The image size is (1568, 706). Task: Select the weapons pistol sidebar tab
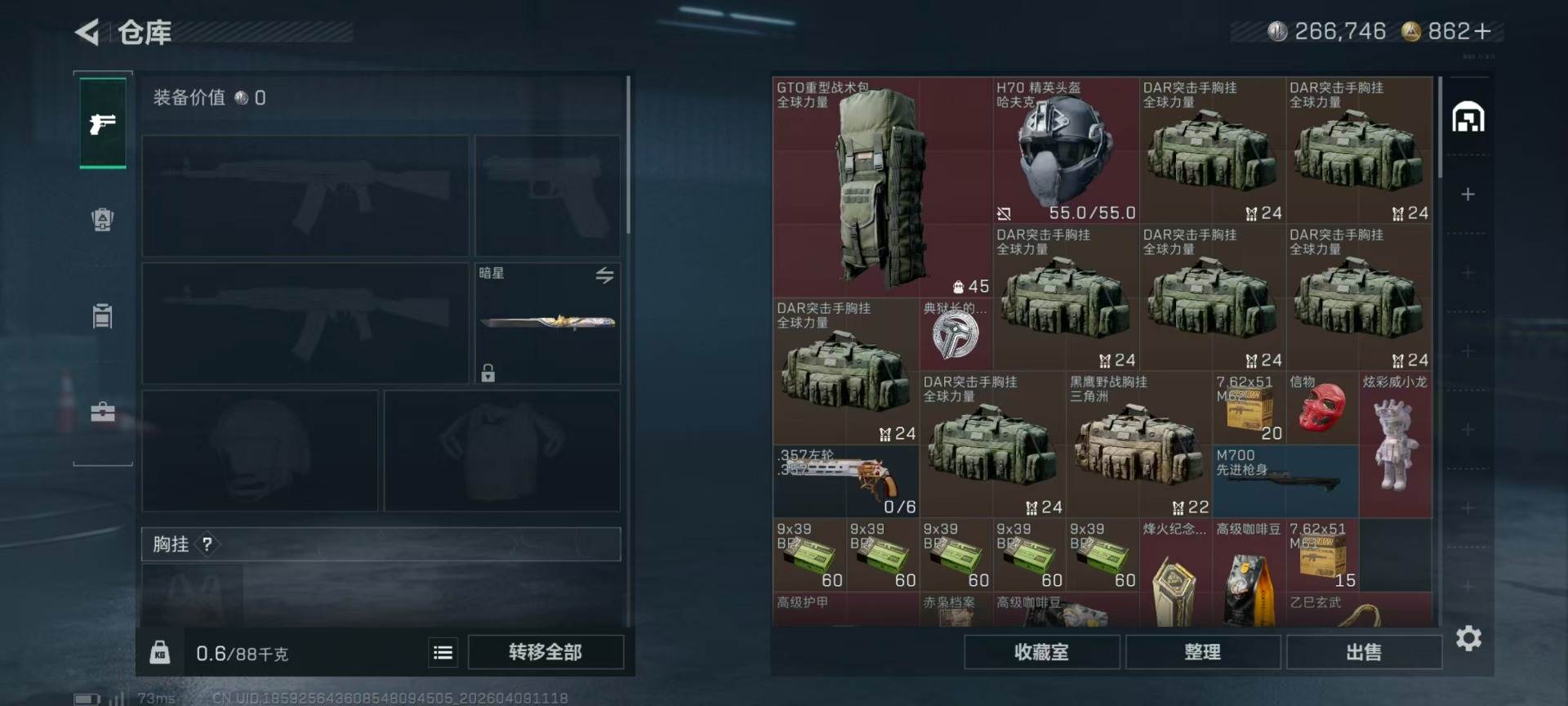click(103, 123)
